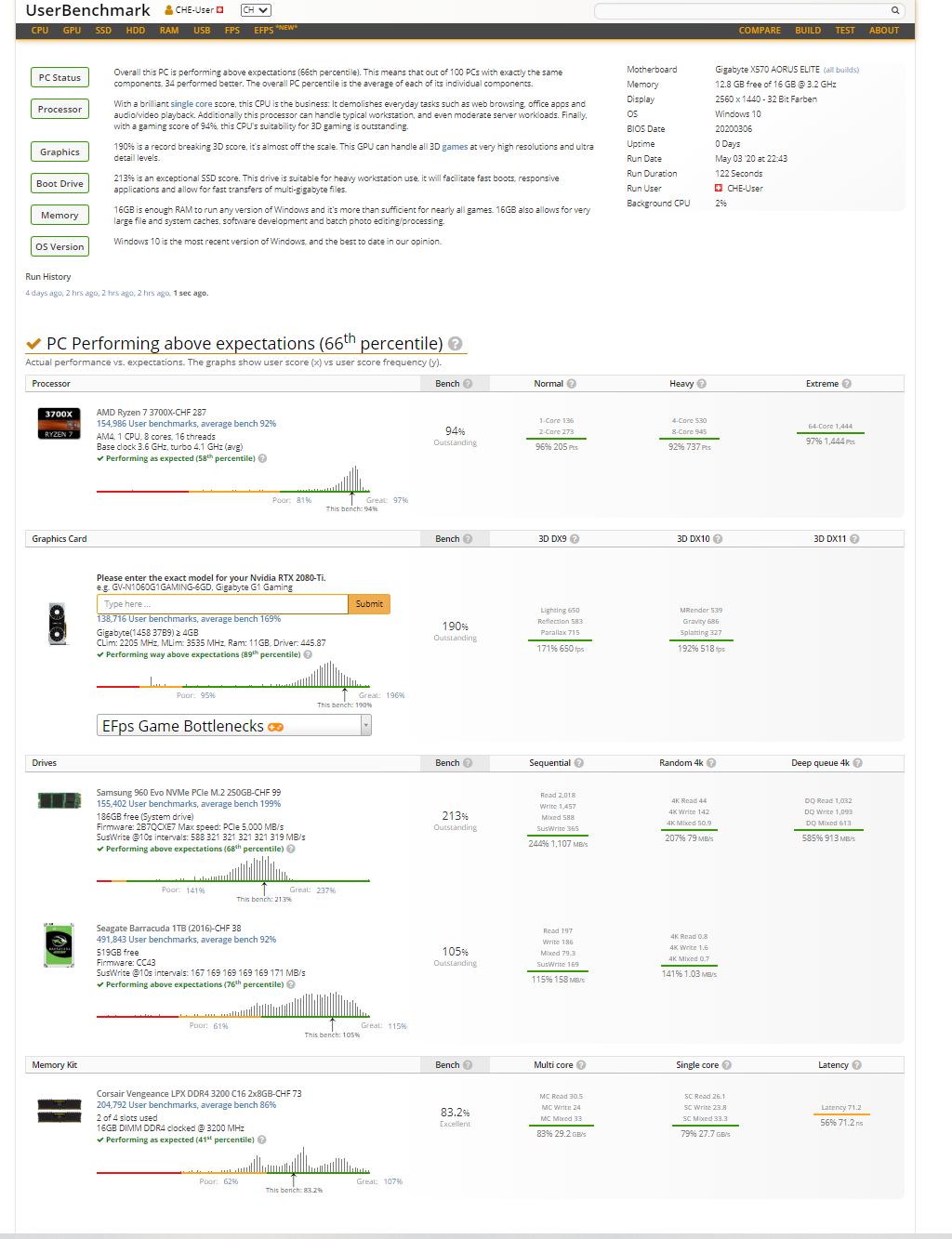Open the Deep queue 4k help icon
This screenshot has width=952, height=1239.
[x=858, y=763]
